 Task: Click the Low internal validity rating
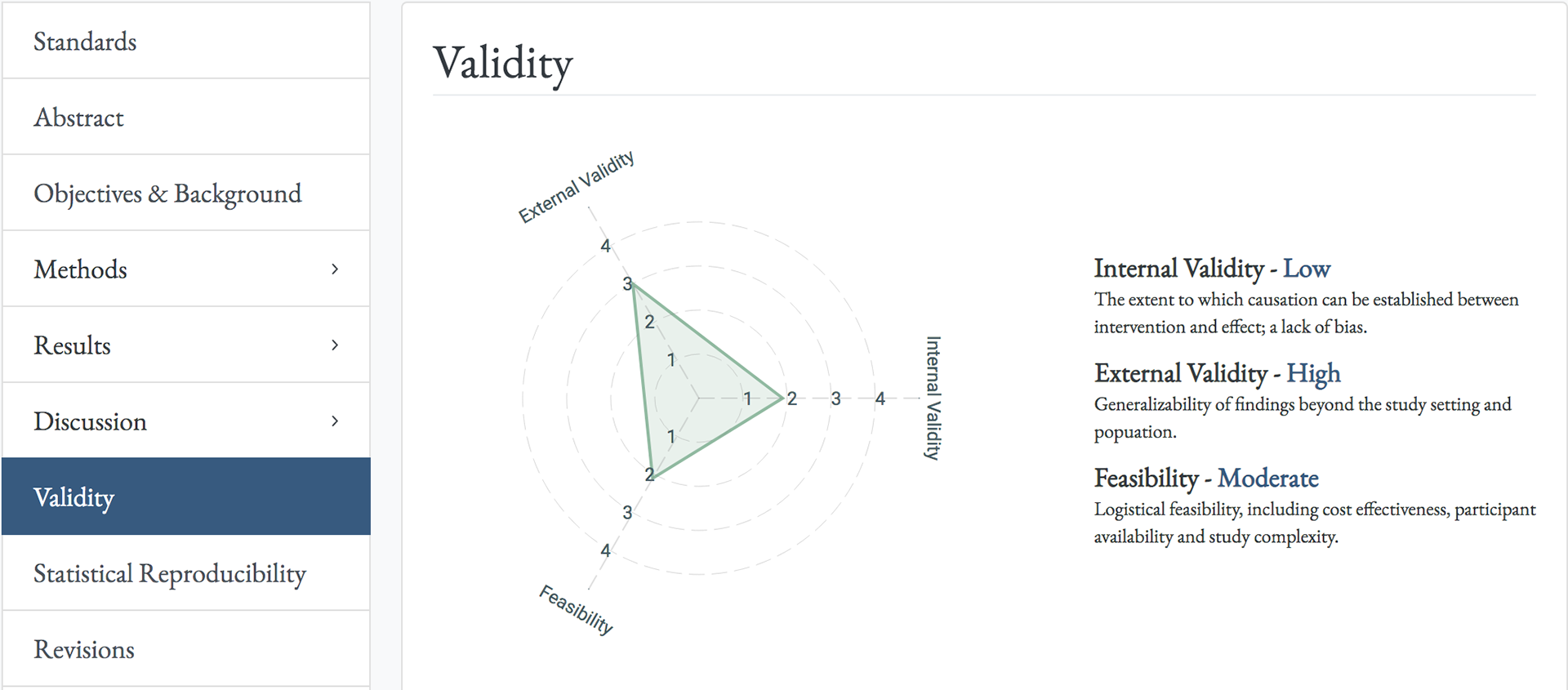click(1307, 269)
